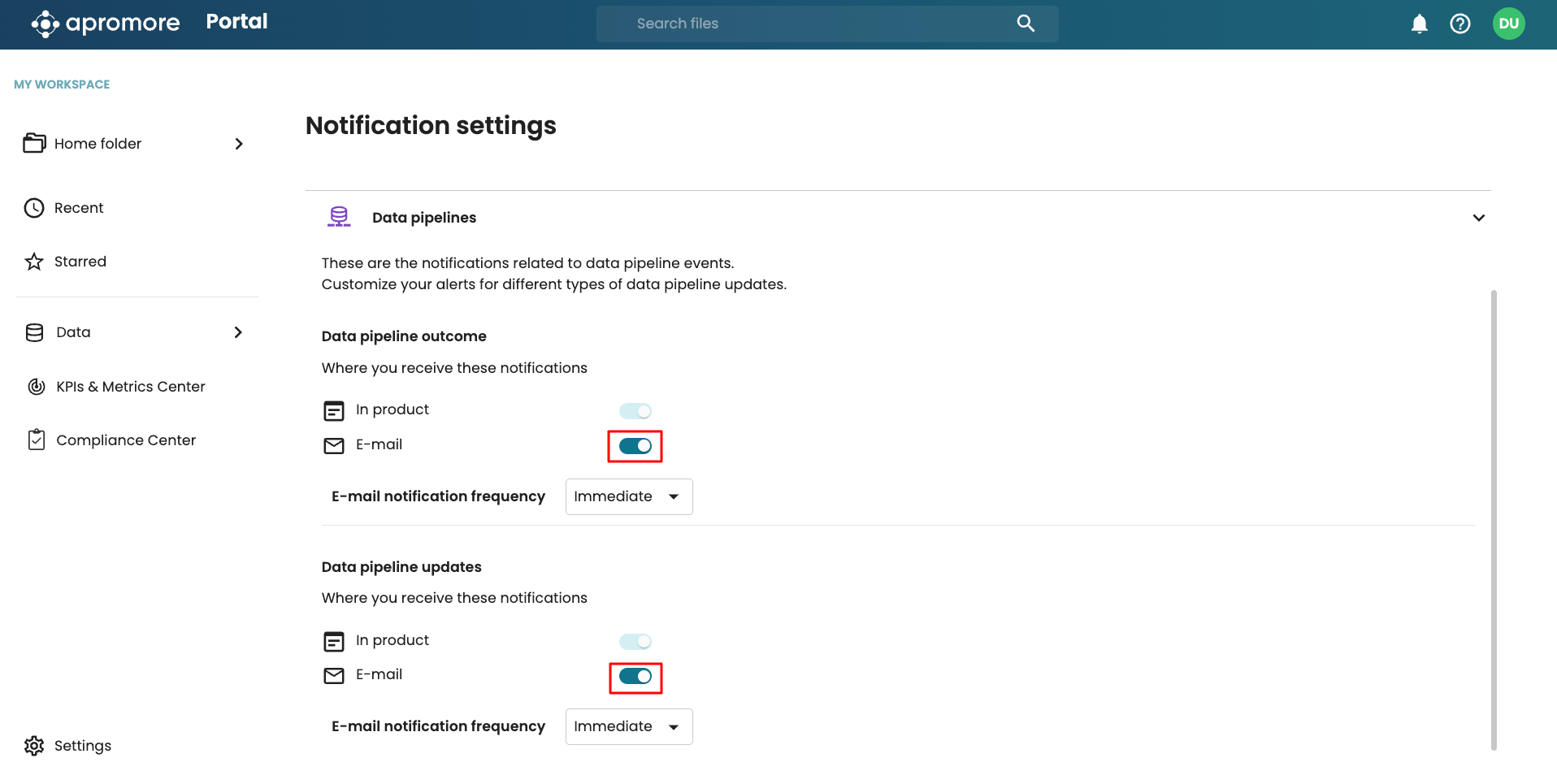Toggle E-mail for Data pipeline outcome
Viewport: 1557px width, 784px height.
click(635, 446)
